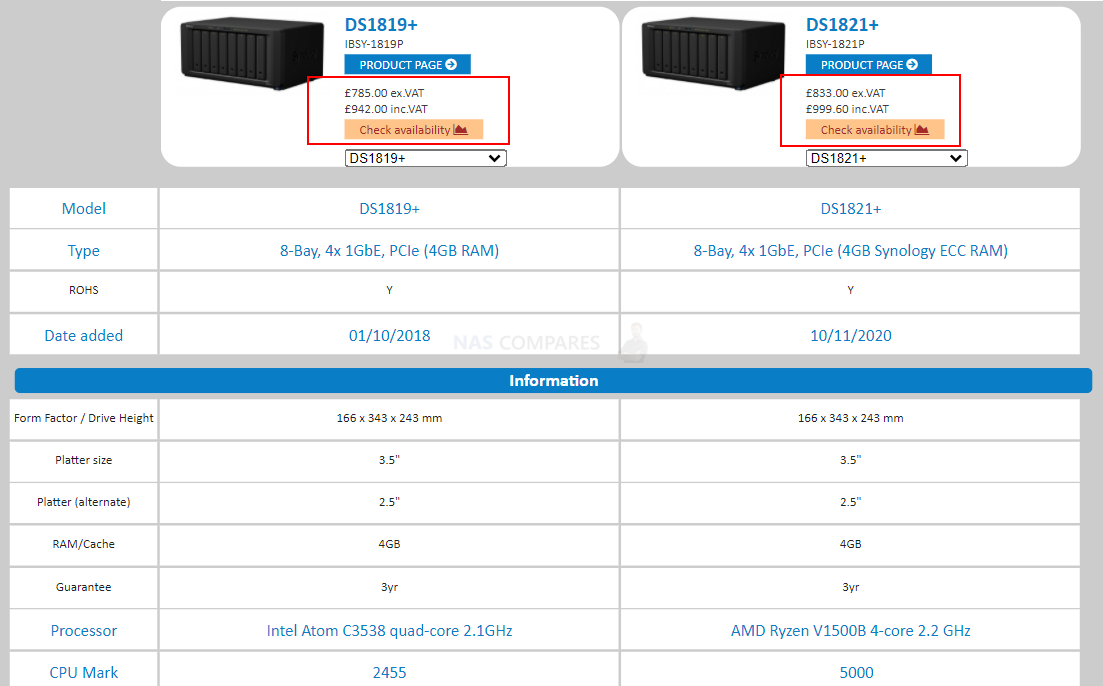This screenshot has width=1103, height=686.
Task: Click the £942.00 inc.VAT price
Action: pos(386,109)
